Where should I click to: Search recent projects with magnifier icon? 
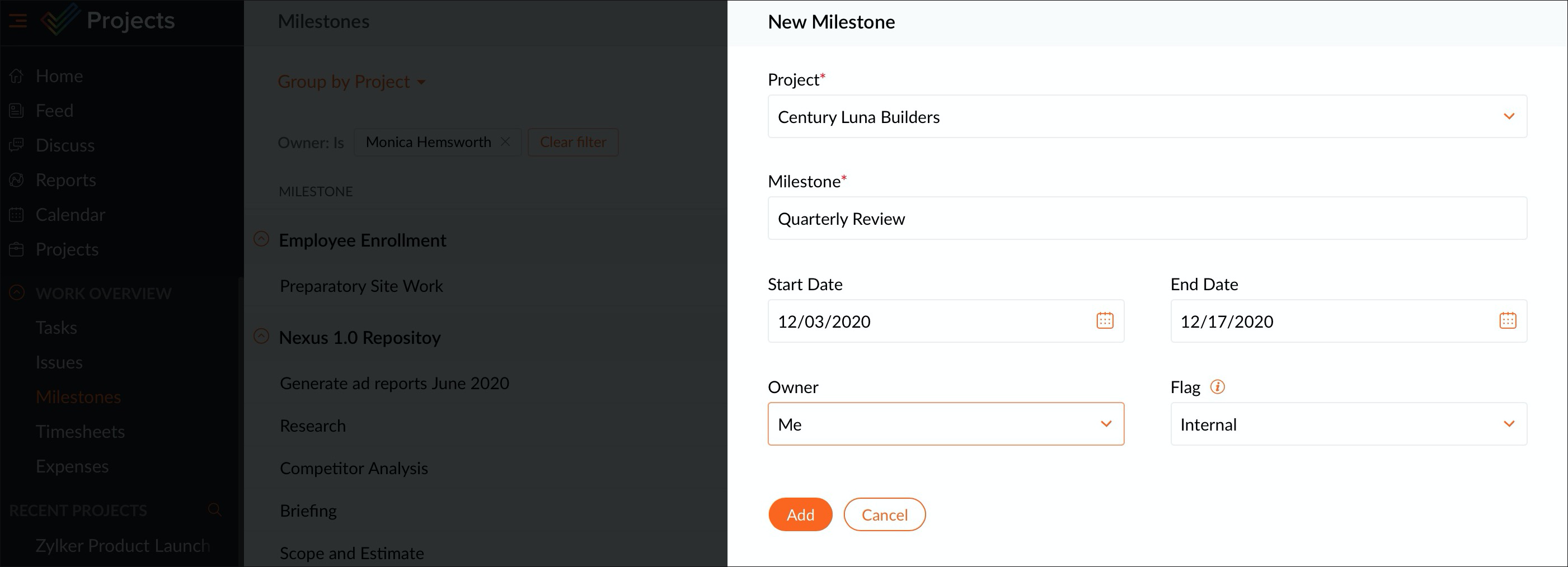click(x=214, y=510)
